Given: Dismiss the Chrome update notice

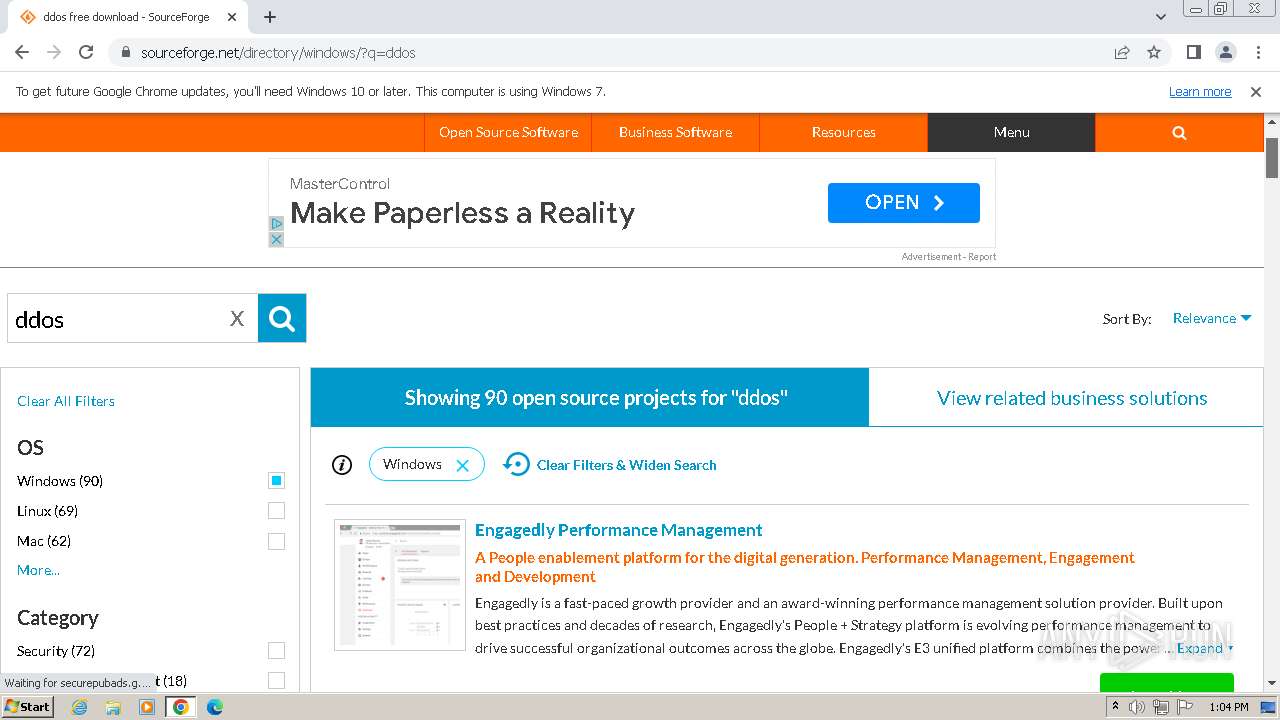Looking at the screenshot, I should (x=1256, y=92).
